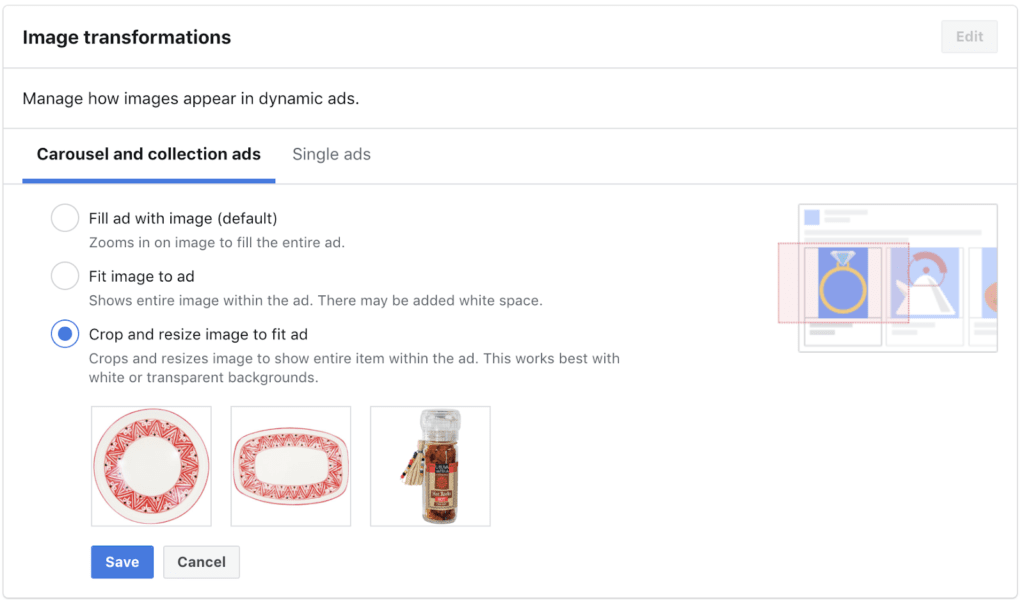The image size is (1024, 600).
Task: Click the blue profile square in the ad preview
Action: coord(812,217)
